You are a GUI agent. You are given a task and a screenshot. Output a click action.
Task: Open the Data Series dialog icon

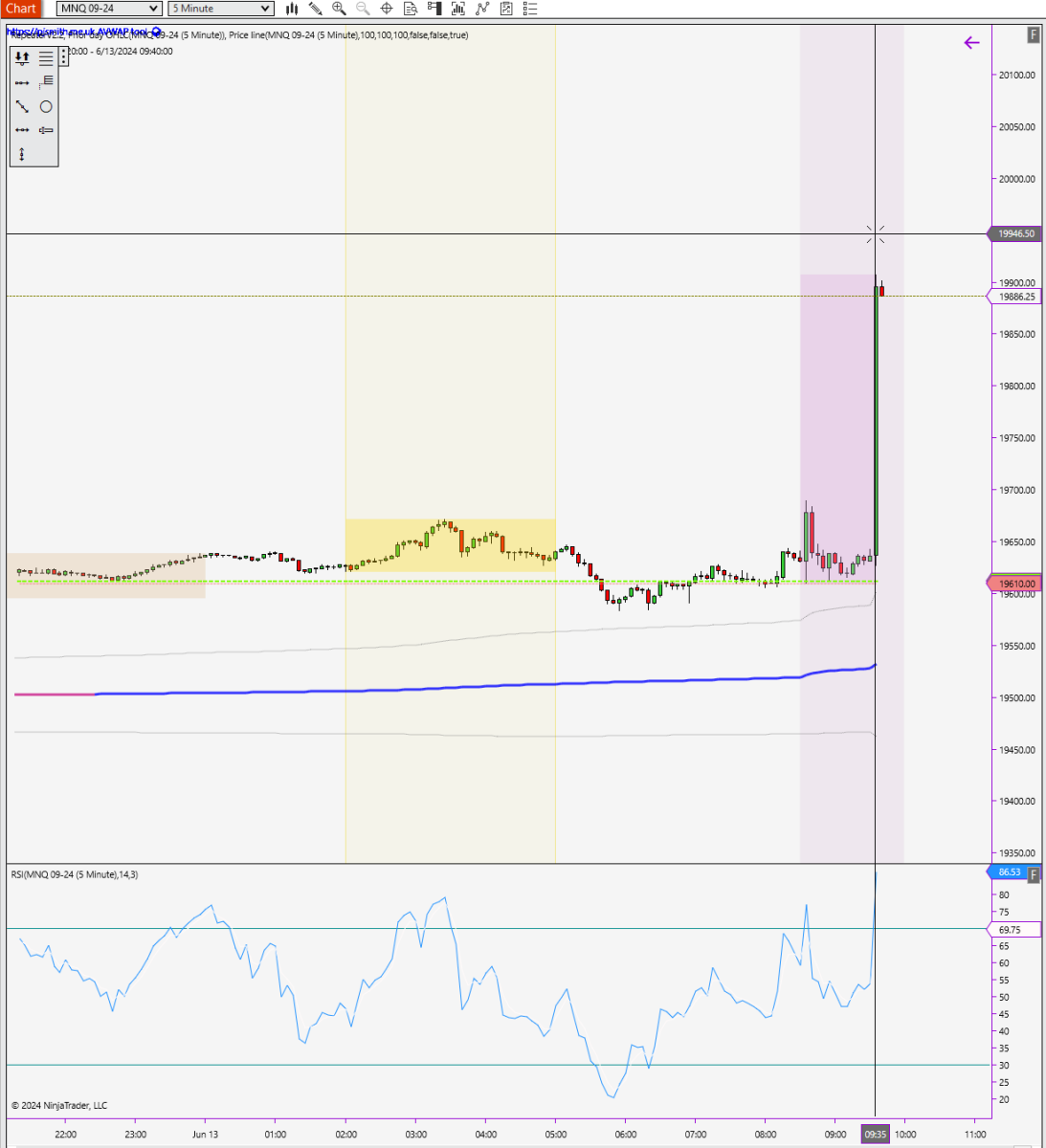click(458, 9)
